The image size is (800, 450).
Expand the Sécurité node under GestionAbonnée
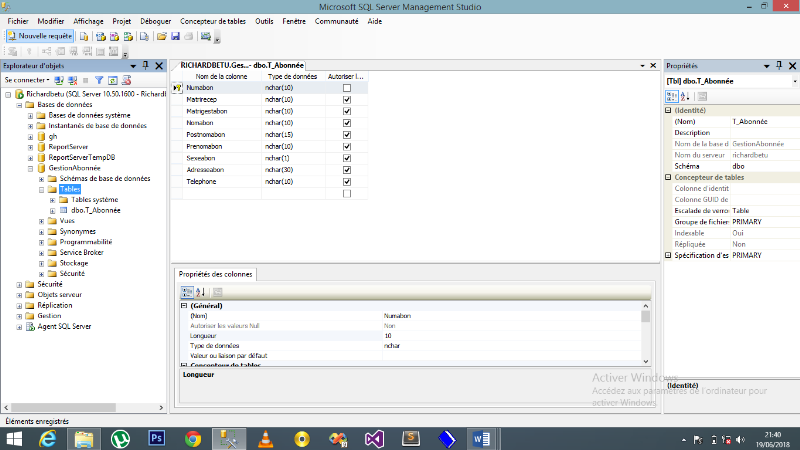click(x=41, y=273)
